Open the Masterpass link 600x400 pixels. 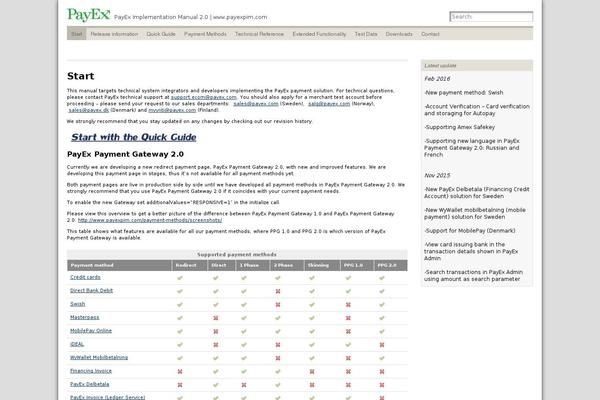click(x=85, y=317)
